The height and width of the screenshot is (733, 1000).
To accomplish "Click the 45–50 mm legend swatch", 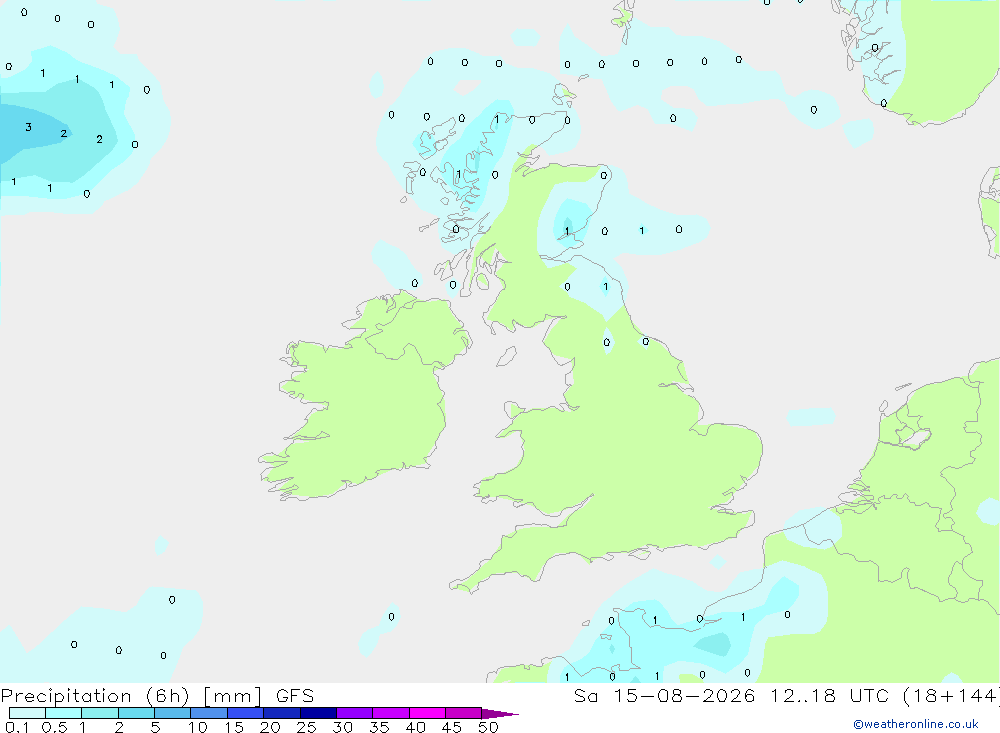I will tap(464, 713).
